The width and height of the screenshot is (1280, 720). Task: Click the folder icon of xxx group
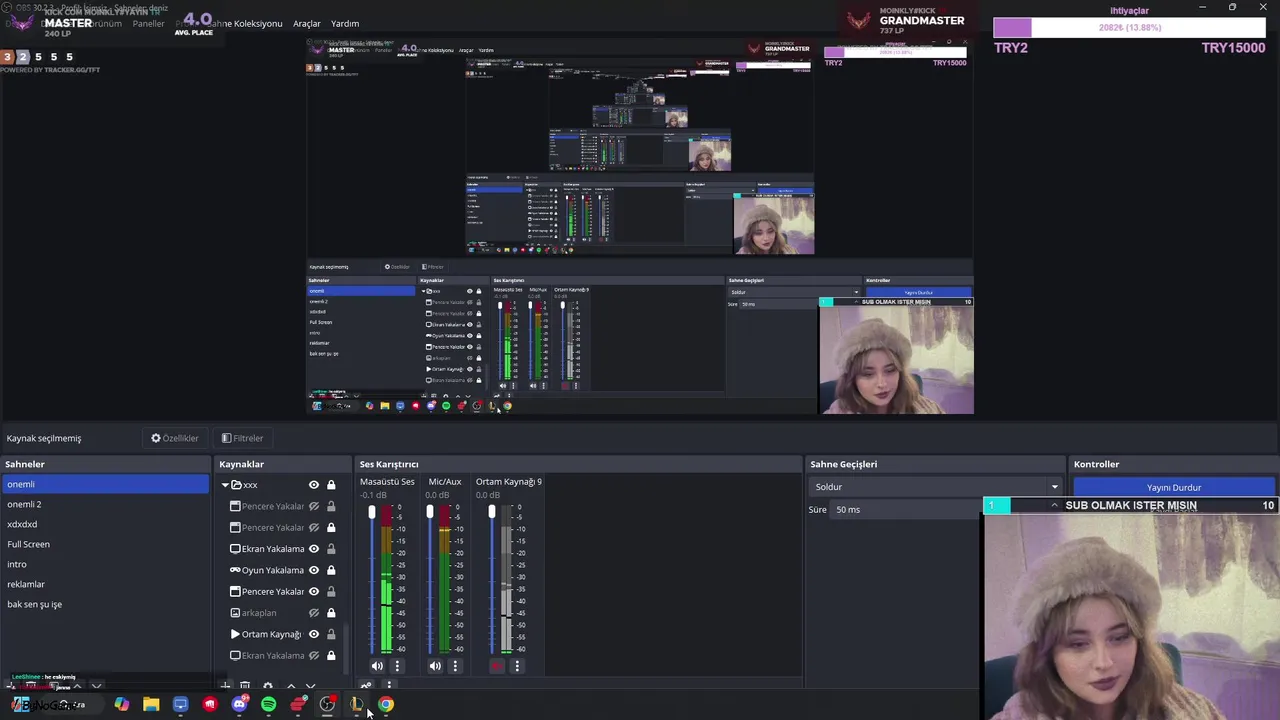(236, 485)
